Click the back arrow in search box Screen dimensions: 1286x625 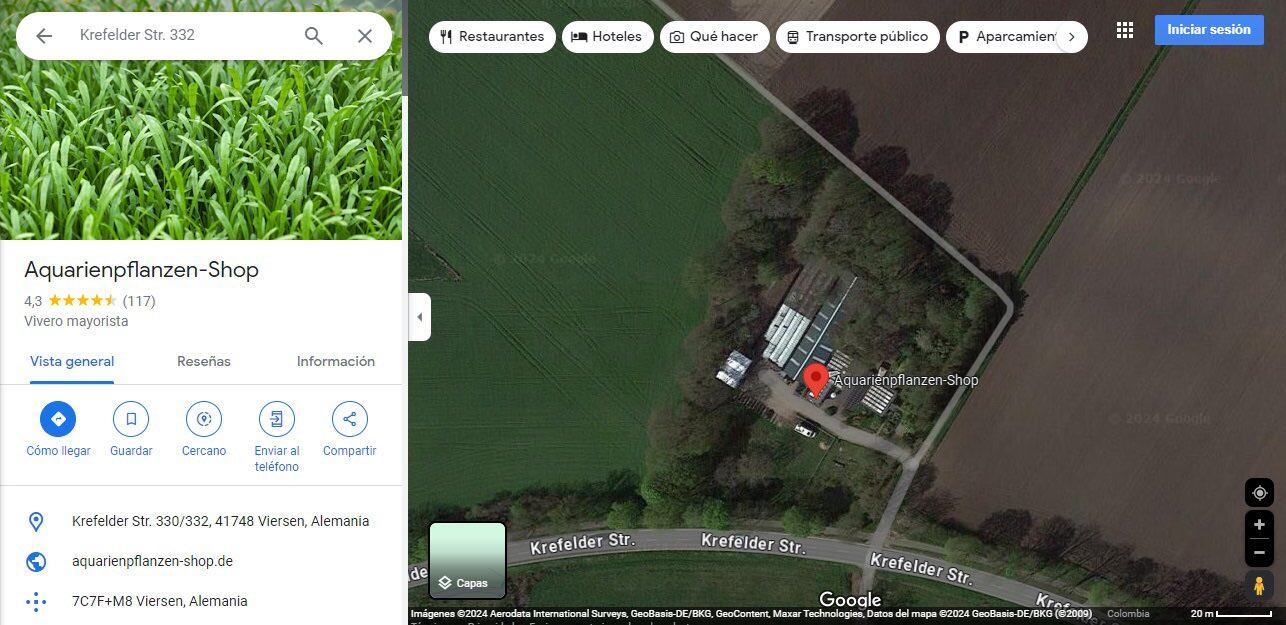(44, 36)
